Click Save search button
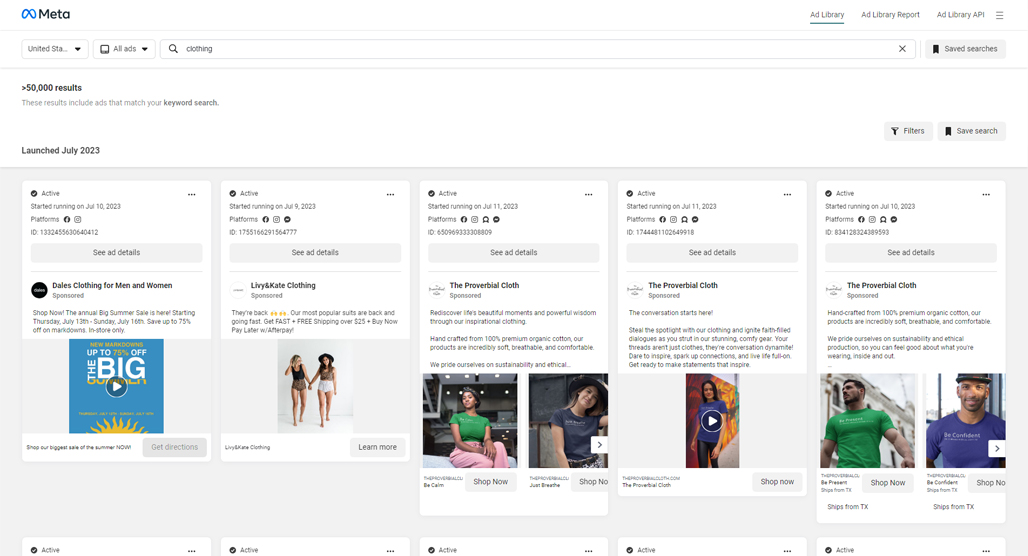 coord(971,131)
